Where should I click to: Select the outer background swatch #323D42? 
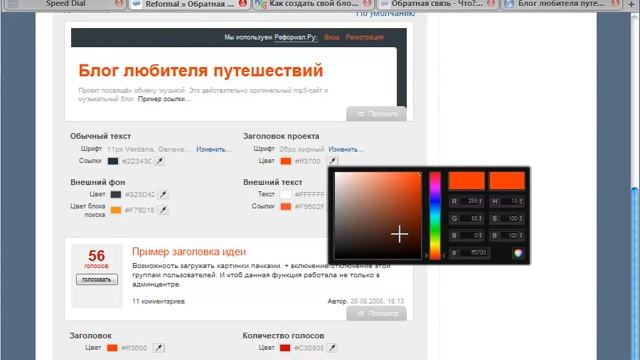[116, 195]
